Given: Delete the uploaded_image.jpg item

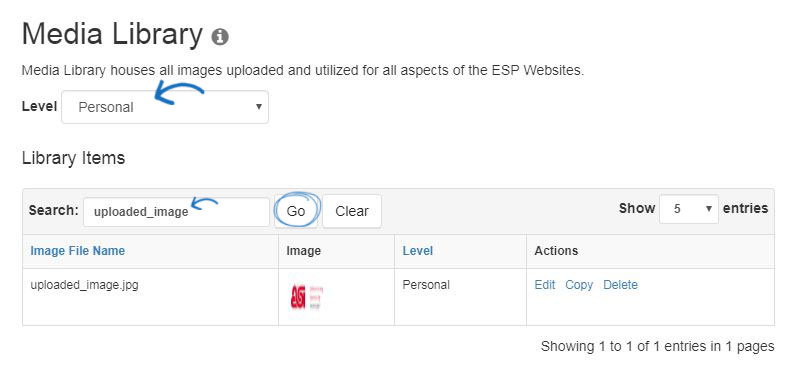Looking at the screenshot, I should pyautogui.click(x=621, y=285).
